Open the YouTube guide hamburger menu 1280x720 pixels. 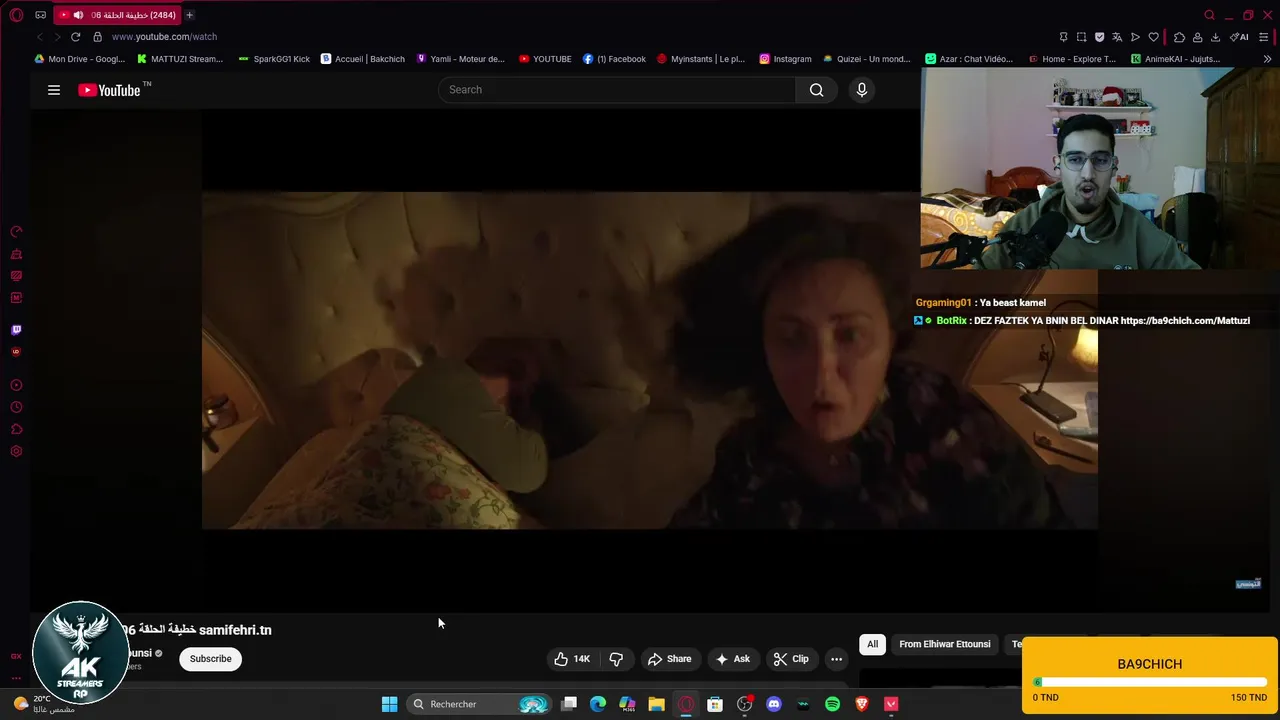(54, 90)
